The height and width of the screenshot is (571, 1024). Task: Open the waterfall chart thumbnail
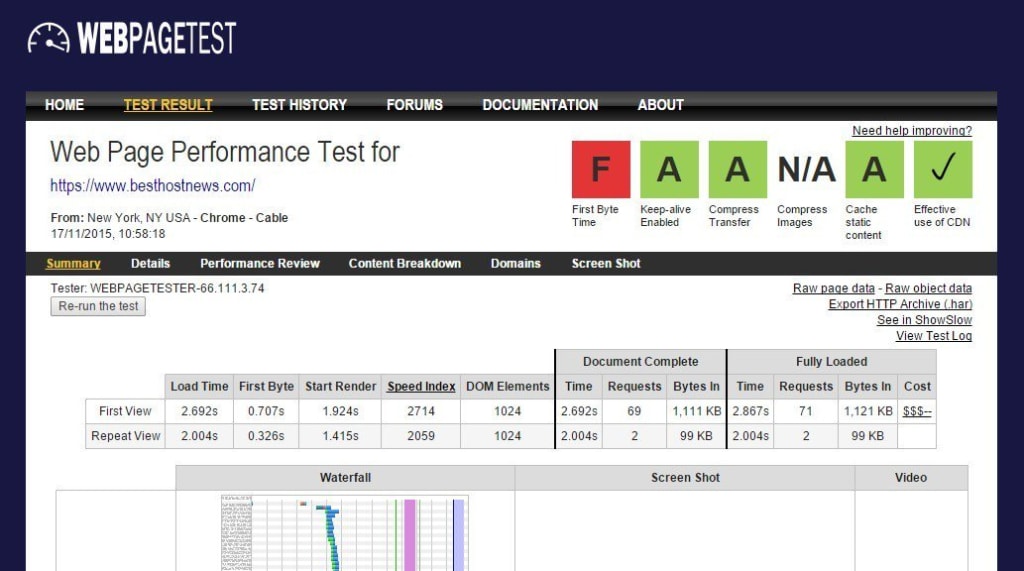coord(344,533)
